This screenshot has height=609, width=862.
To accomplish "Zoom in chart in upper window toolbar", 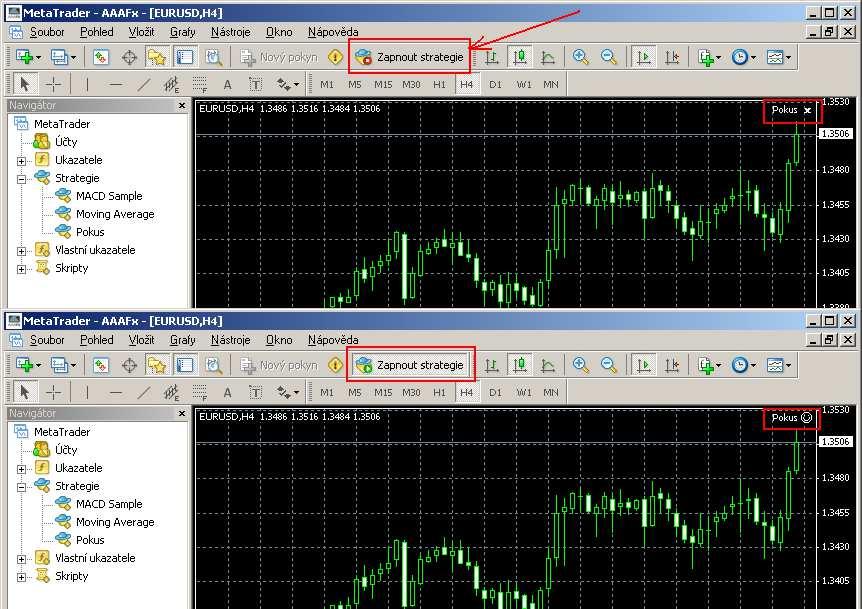I will 581,57.
